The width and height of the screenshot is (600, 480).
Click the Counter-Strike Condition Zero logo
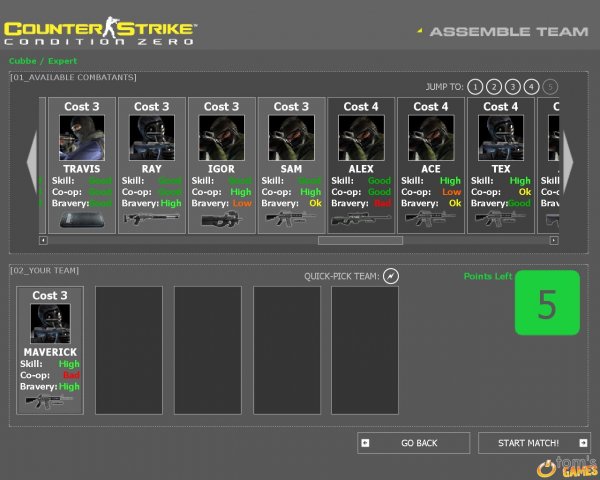point(100,31)
